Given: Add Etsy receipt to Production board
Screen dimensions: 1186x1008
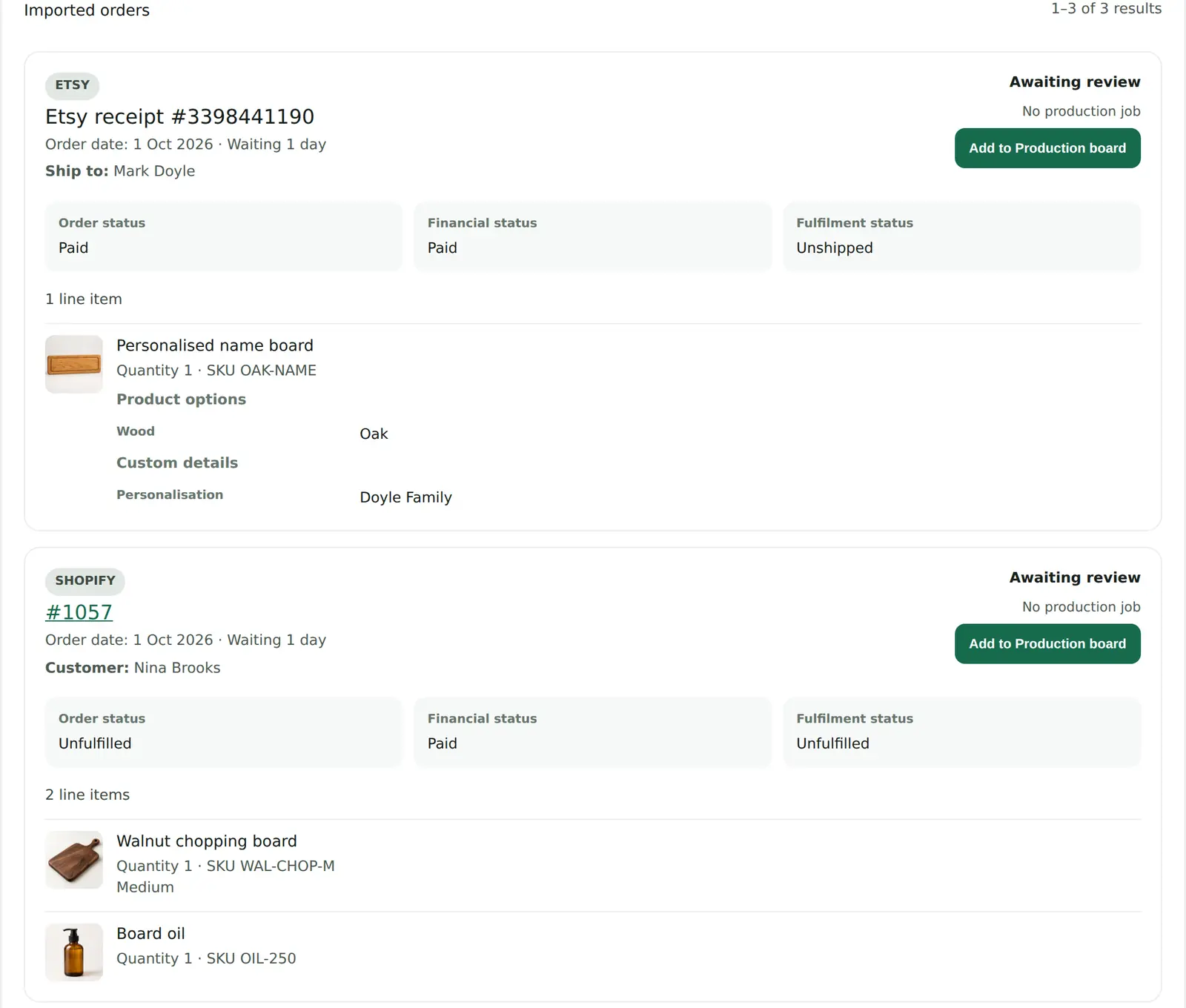Looking at the screenshot, I should pyautogui.click(x=1047, y=148).
